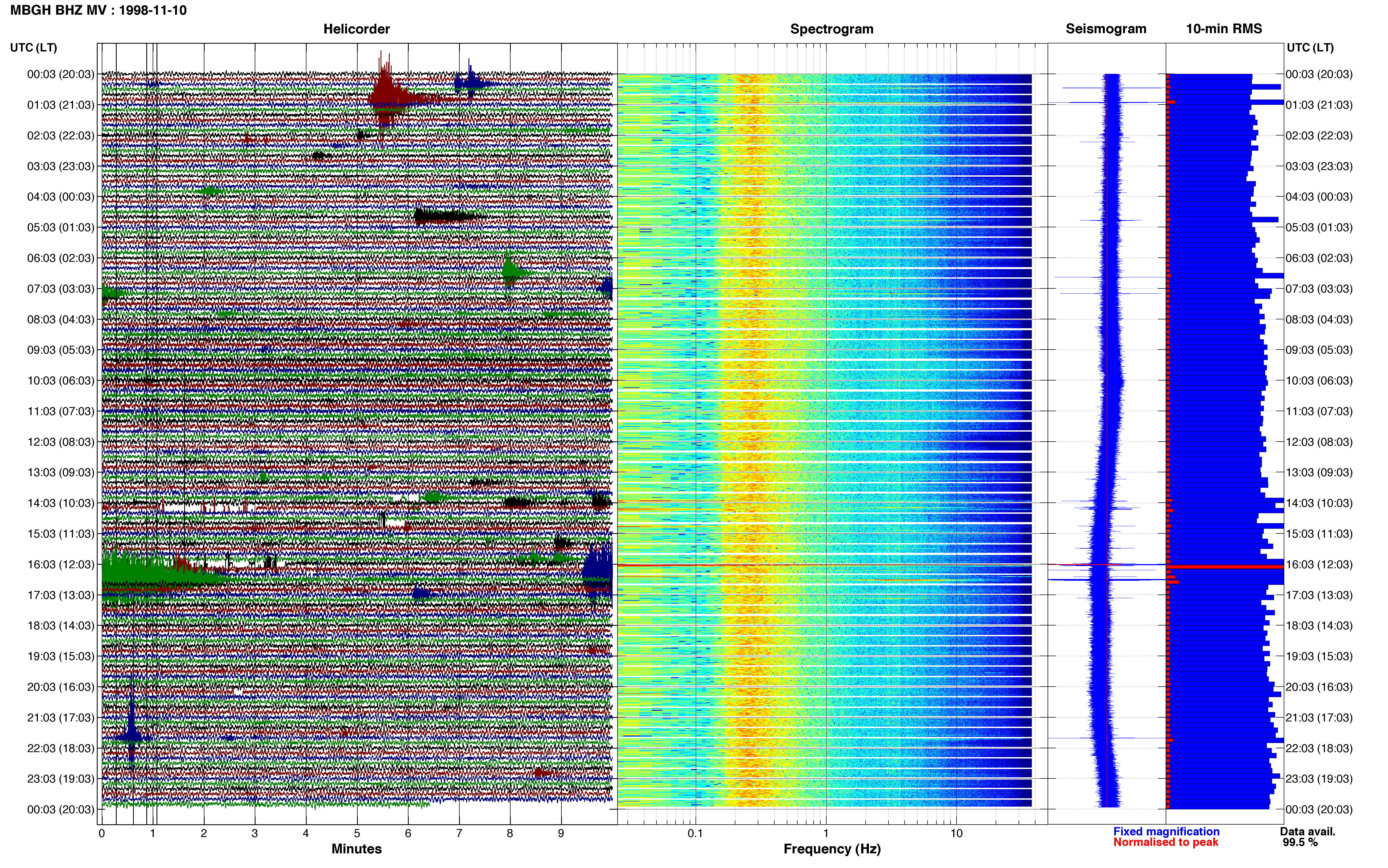Click the 'Spectrogram' panel heading
1388x868 pixels.
pyautogui.click(x=832, y=29)
